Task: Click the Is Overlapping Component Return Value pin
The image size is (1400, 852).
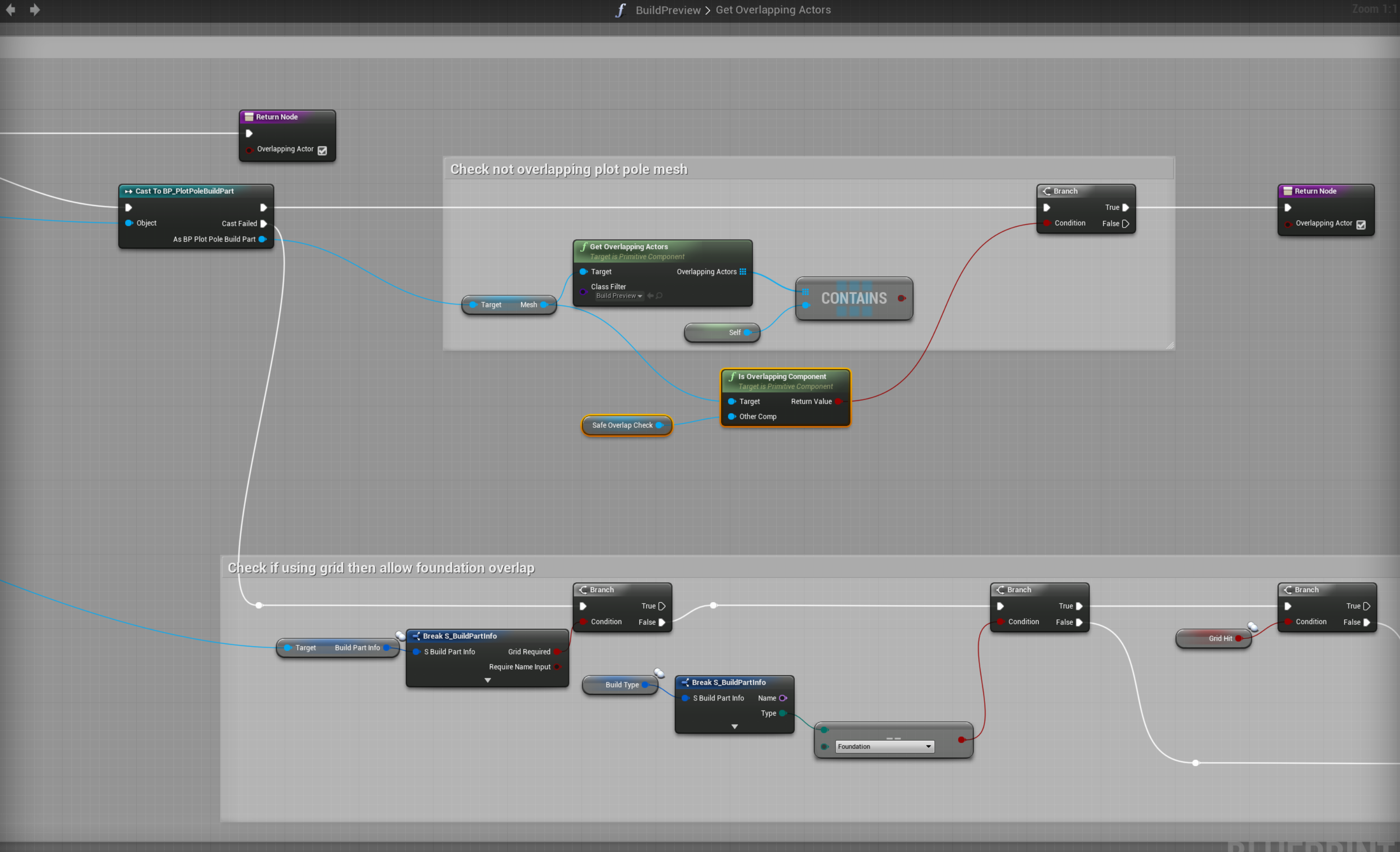Action: [x=838, y=401]
